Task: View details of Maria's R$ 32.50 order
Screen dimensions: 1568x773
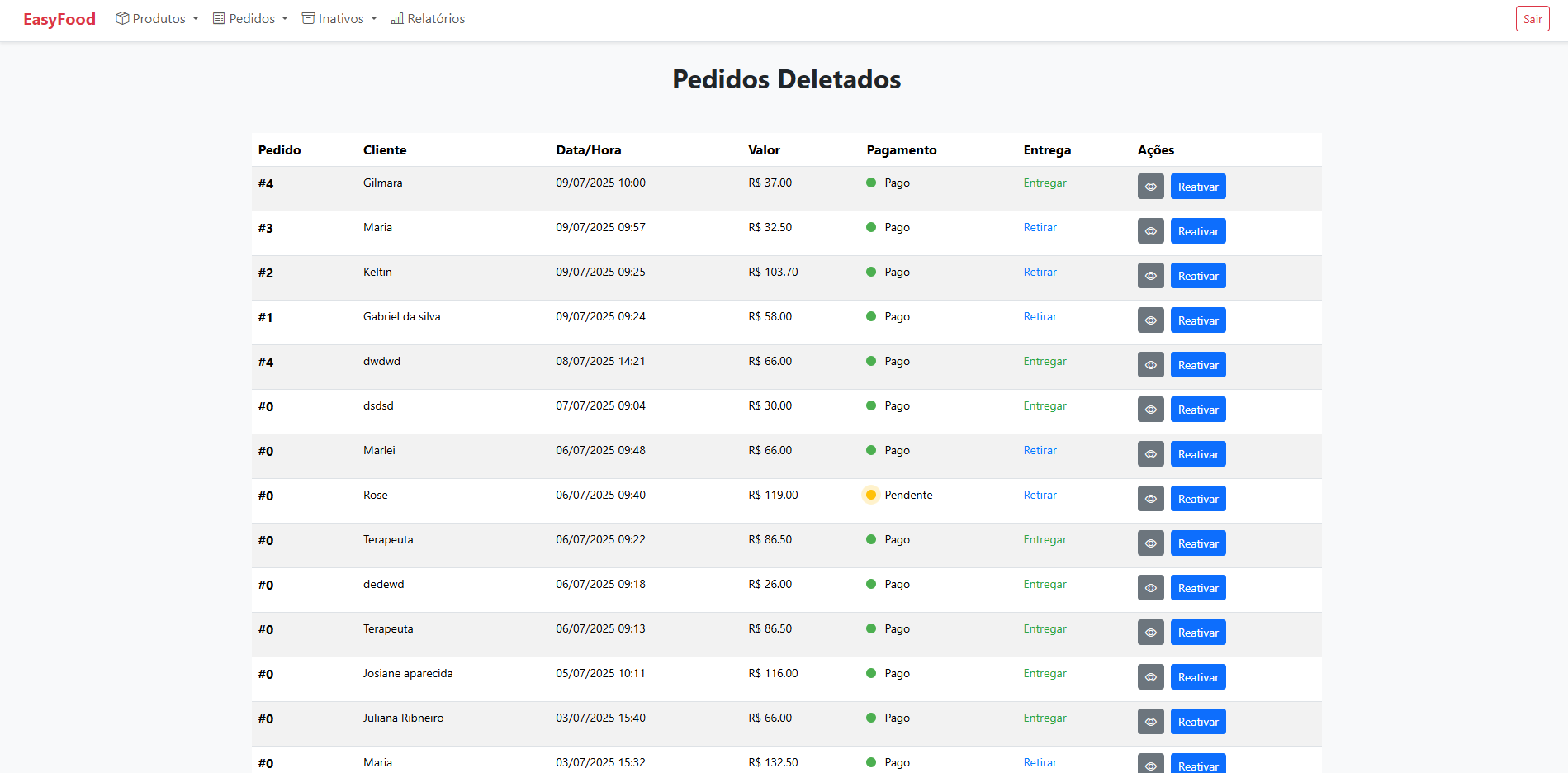Action: [x=1150, y=231]
